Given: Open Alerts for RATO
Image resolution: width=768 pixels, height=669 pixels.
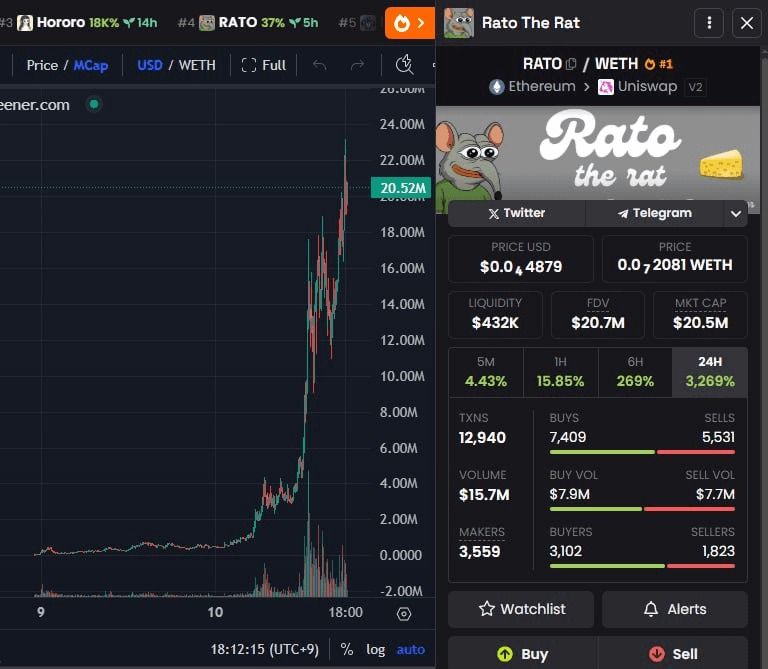Looking at the screenshot, I should point(674,609).
